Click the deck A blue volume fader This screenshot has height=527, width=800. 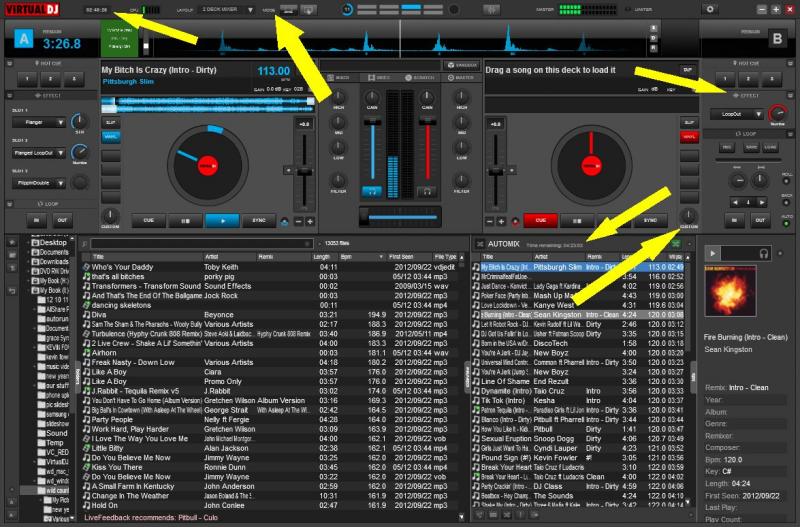tap(372, 122)
